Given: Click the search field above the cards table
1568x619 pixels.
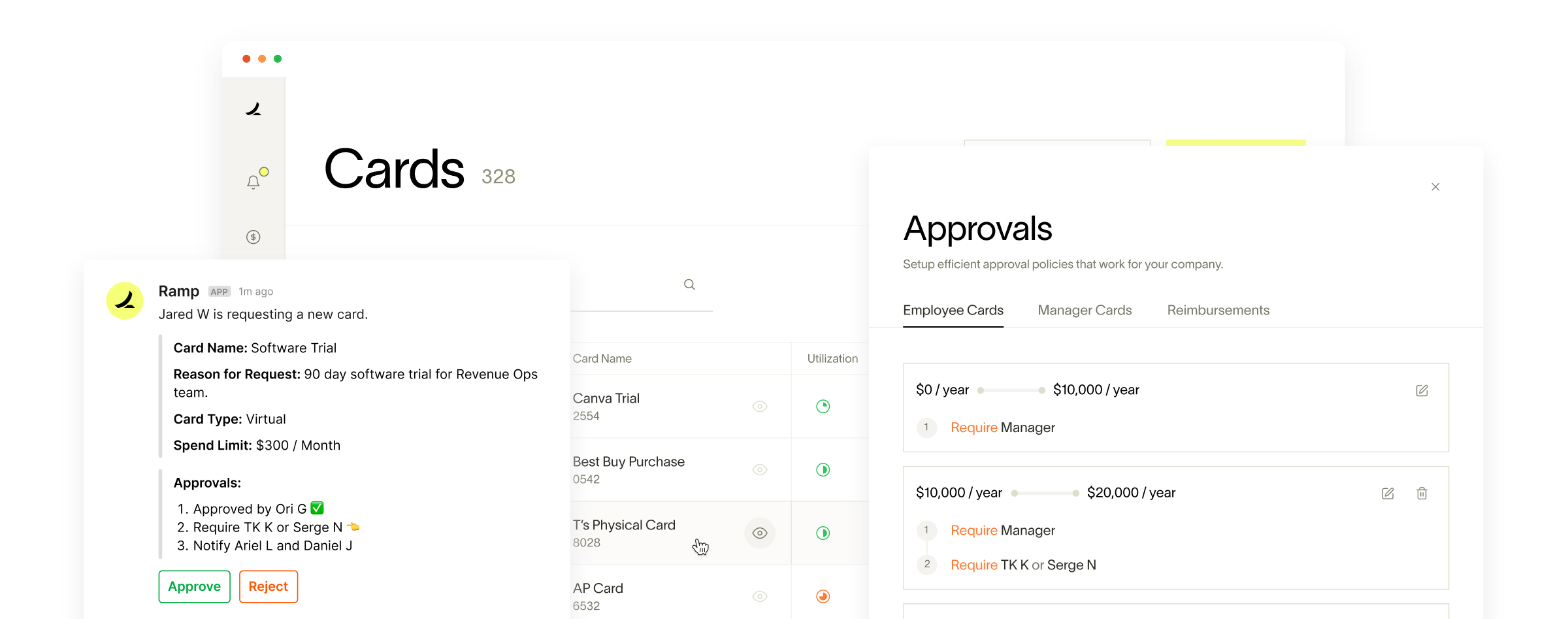Looking at the screenshot, I should tap(641, 285).
